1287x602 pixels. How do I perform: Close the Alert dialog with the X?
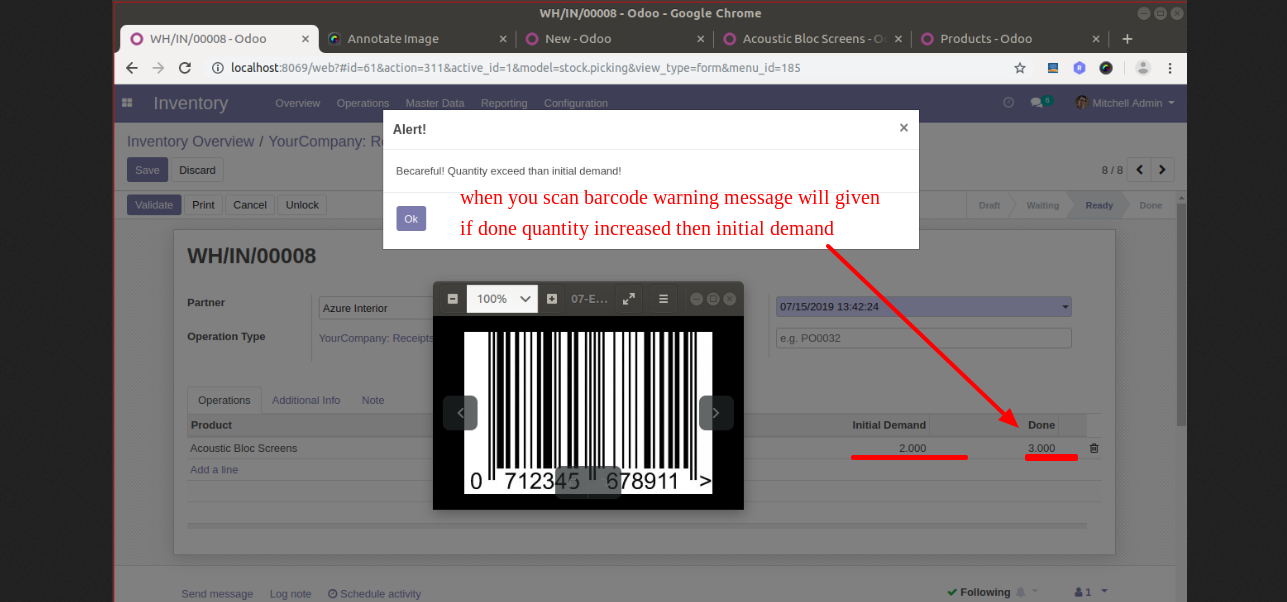point(904,128)
